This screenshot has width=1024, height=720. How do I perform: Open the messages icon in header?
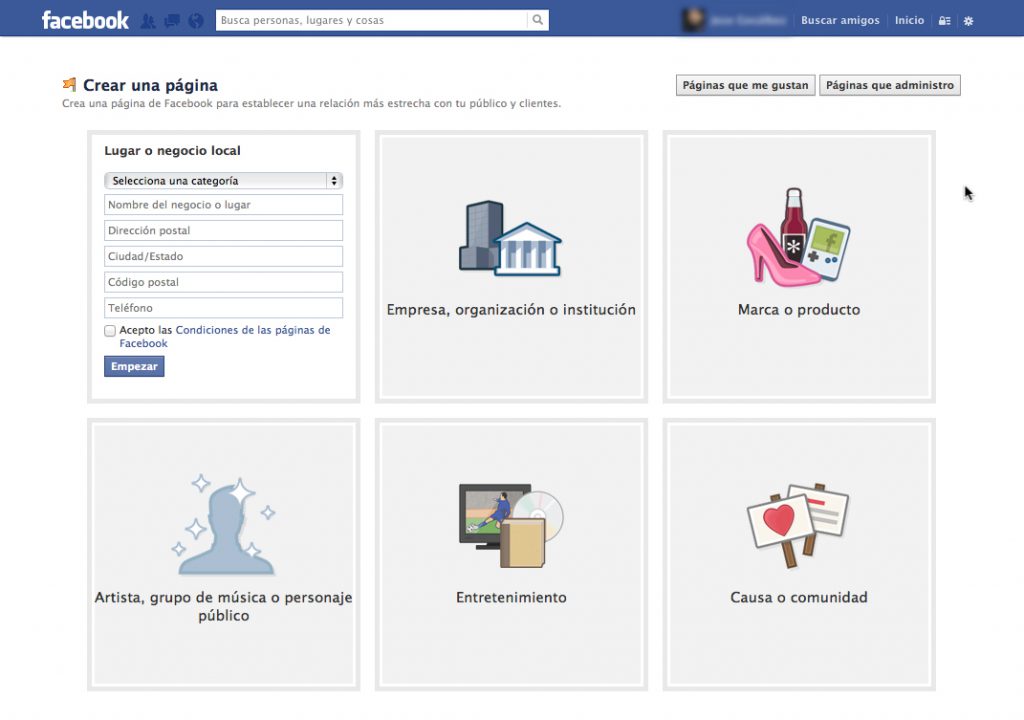[x=172, y=21]
